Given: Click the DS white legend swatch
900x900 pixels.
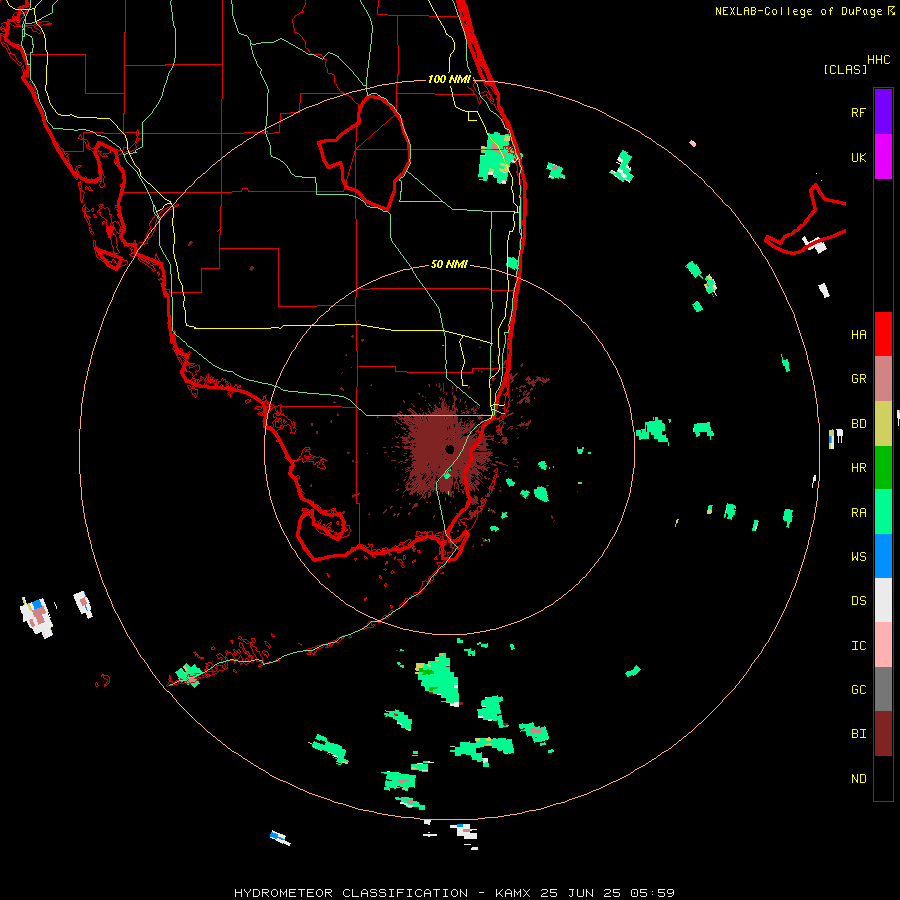Looking at the screenshot, I should [x=883, y=600].
